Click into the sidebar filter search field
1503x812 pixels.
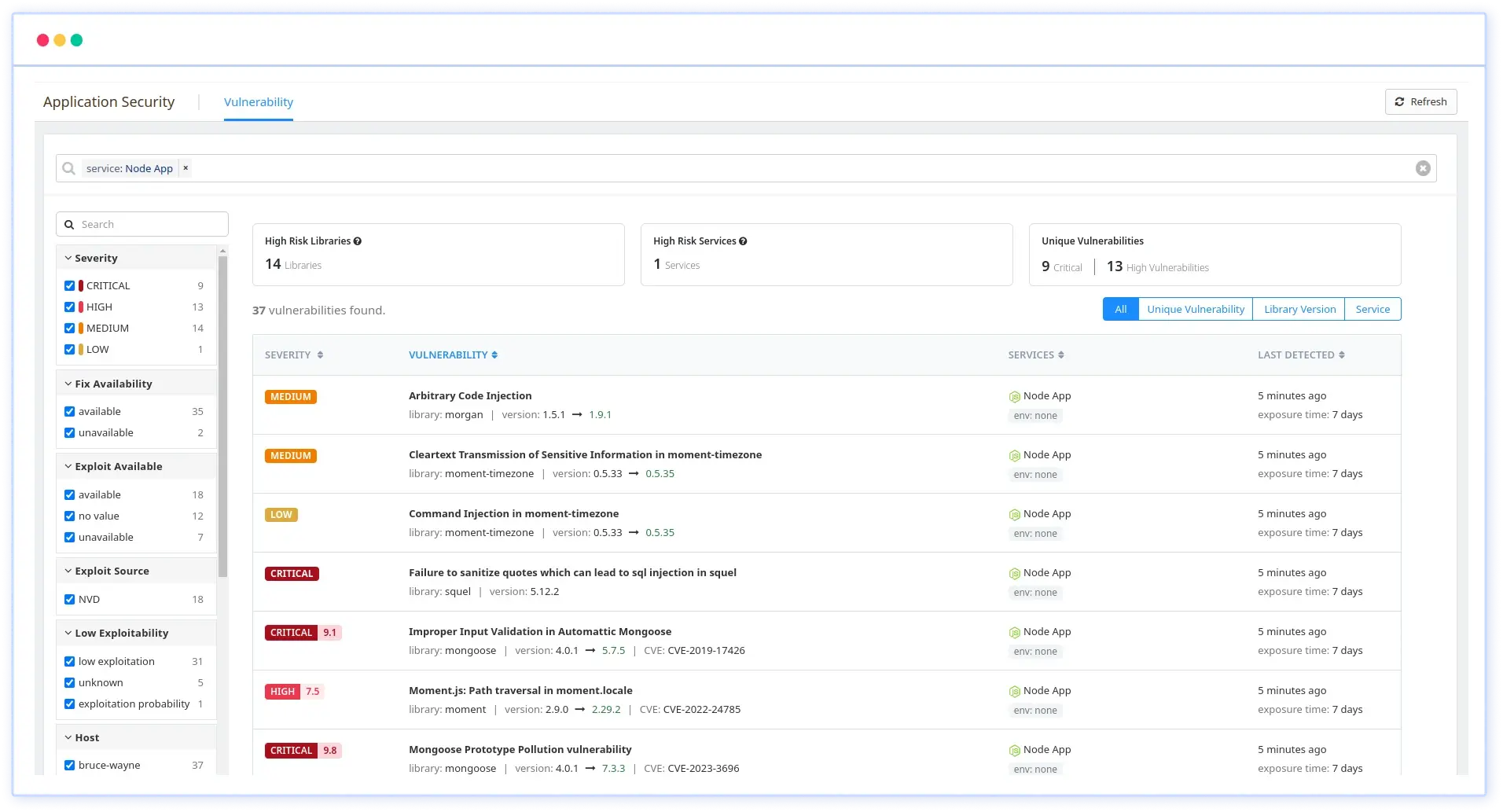(x=141, y=224)
